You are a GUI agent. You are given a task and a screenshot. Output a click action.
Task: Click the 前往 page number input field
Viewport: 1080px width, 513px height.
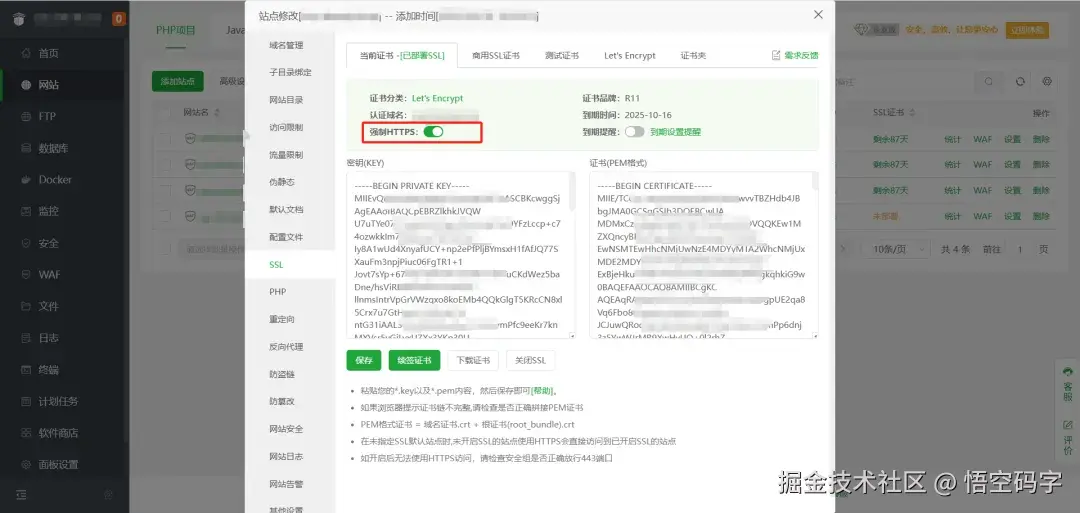1020,249
